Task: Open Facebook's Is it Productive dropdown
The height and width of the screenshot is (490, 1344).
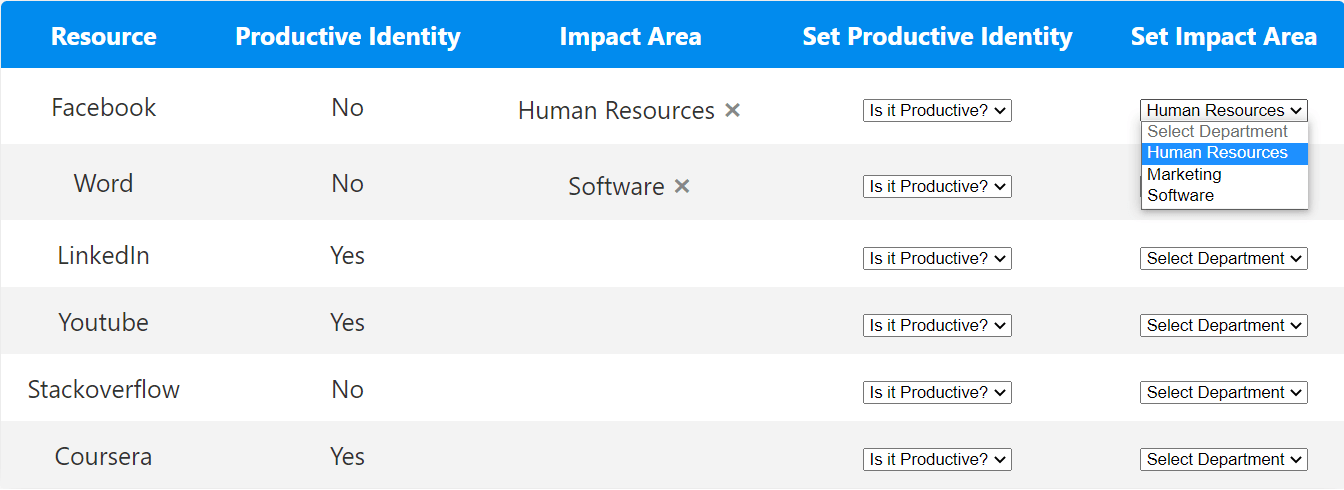Action: (x=937, y=110)
